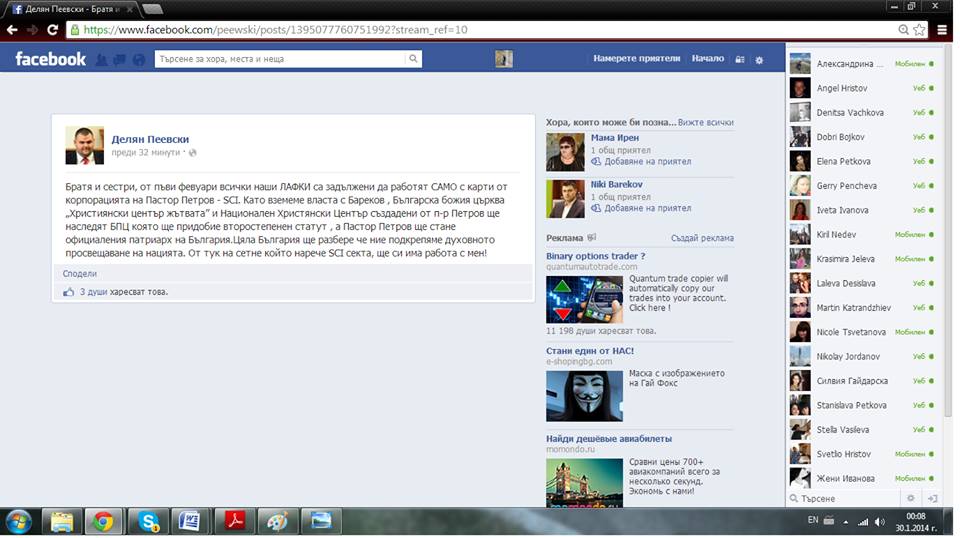Open the new tab button

click(x=152, y=9)
